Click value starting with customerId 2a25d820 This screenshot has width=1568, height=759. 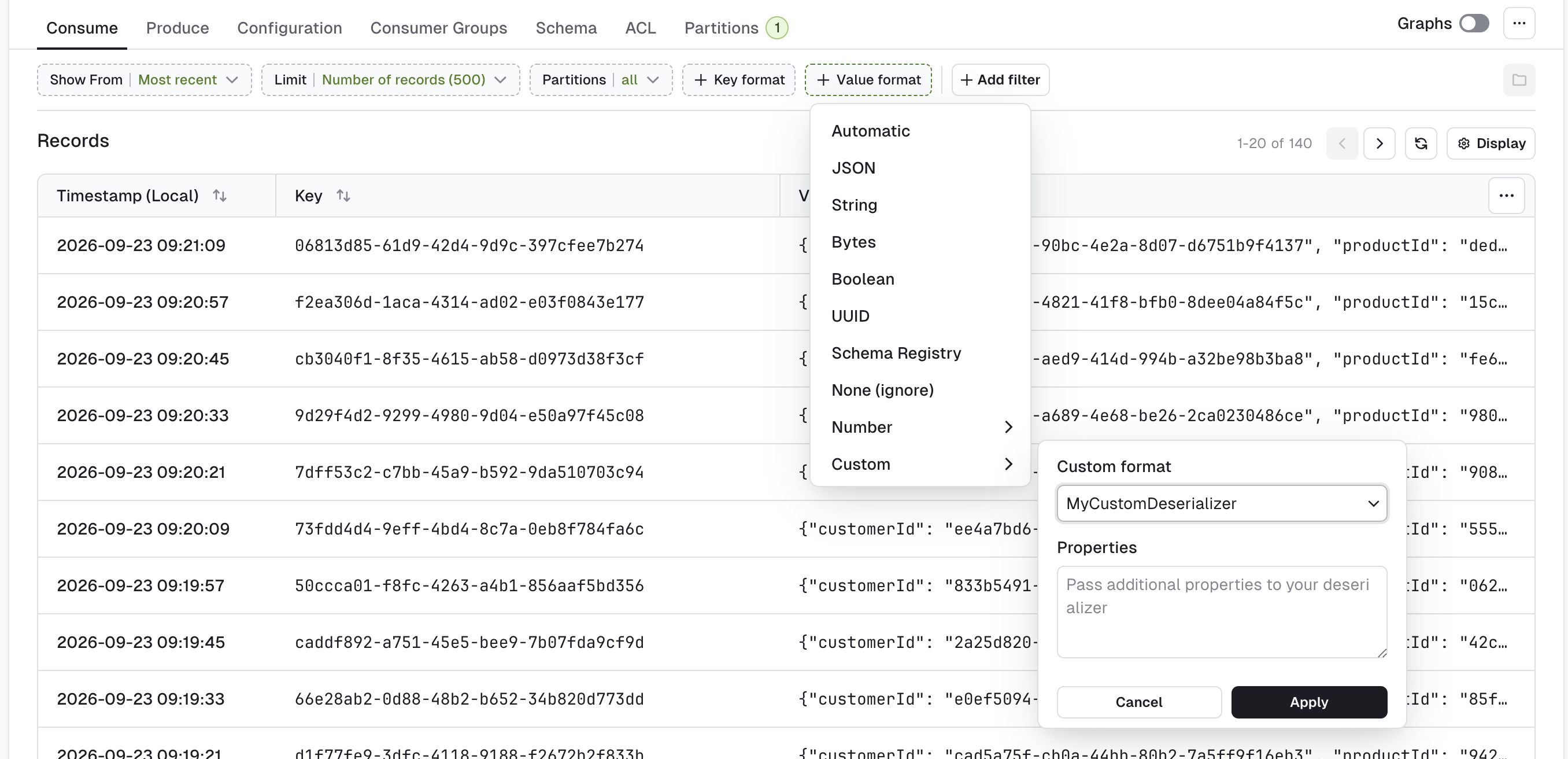click(918, 642)
